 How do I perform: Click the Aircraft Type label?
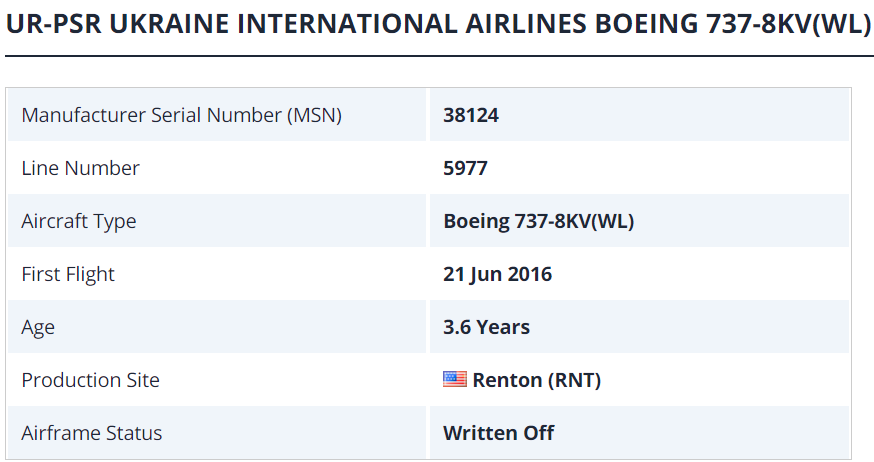78,221
